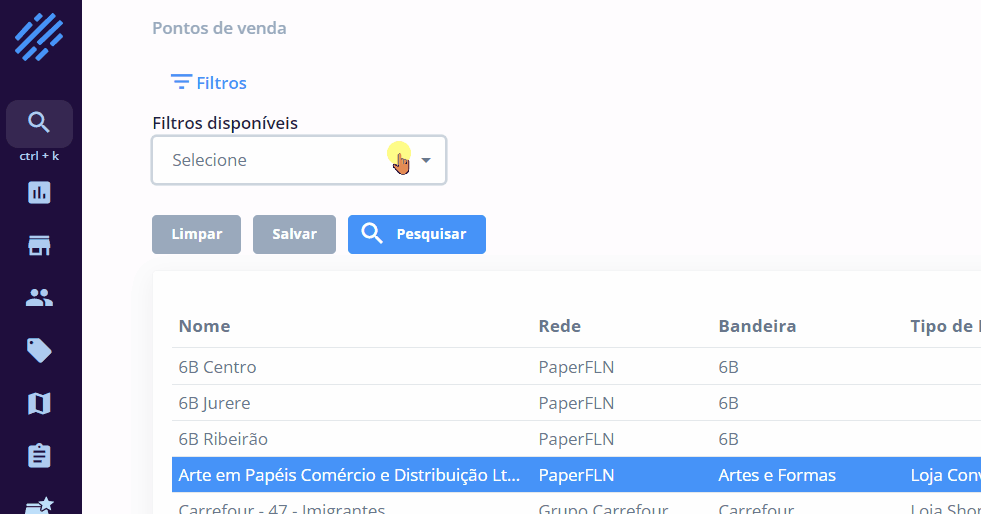Click the filter funnel icon beside Filtros
Viewport: 981px width, 514px height.
pyautogui.click(x=181, y=82)
